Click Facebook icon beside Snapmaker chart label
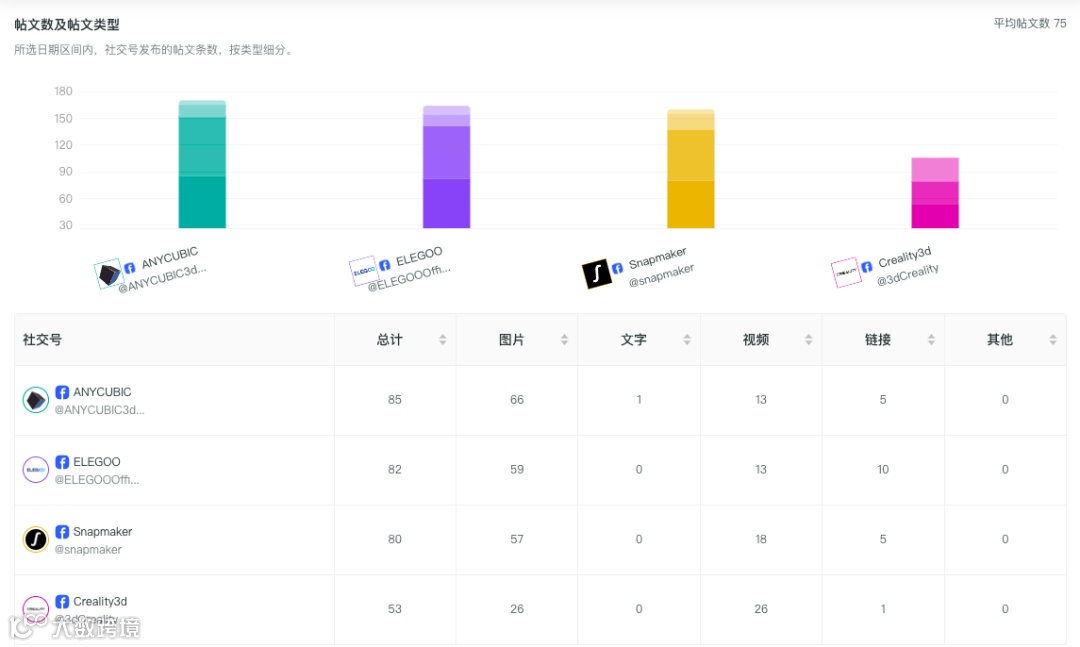Viewport: 1080px width, 647px height. (x=617, y=267)
